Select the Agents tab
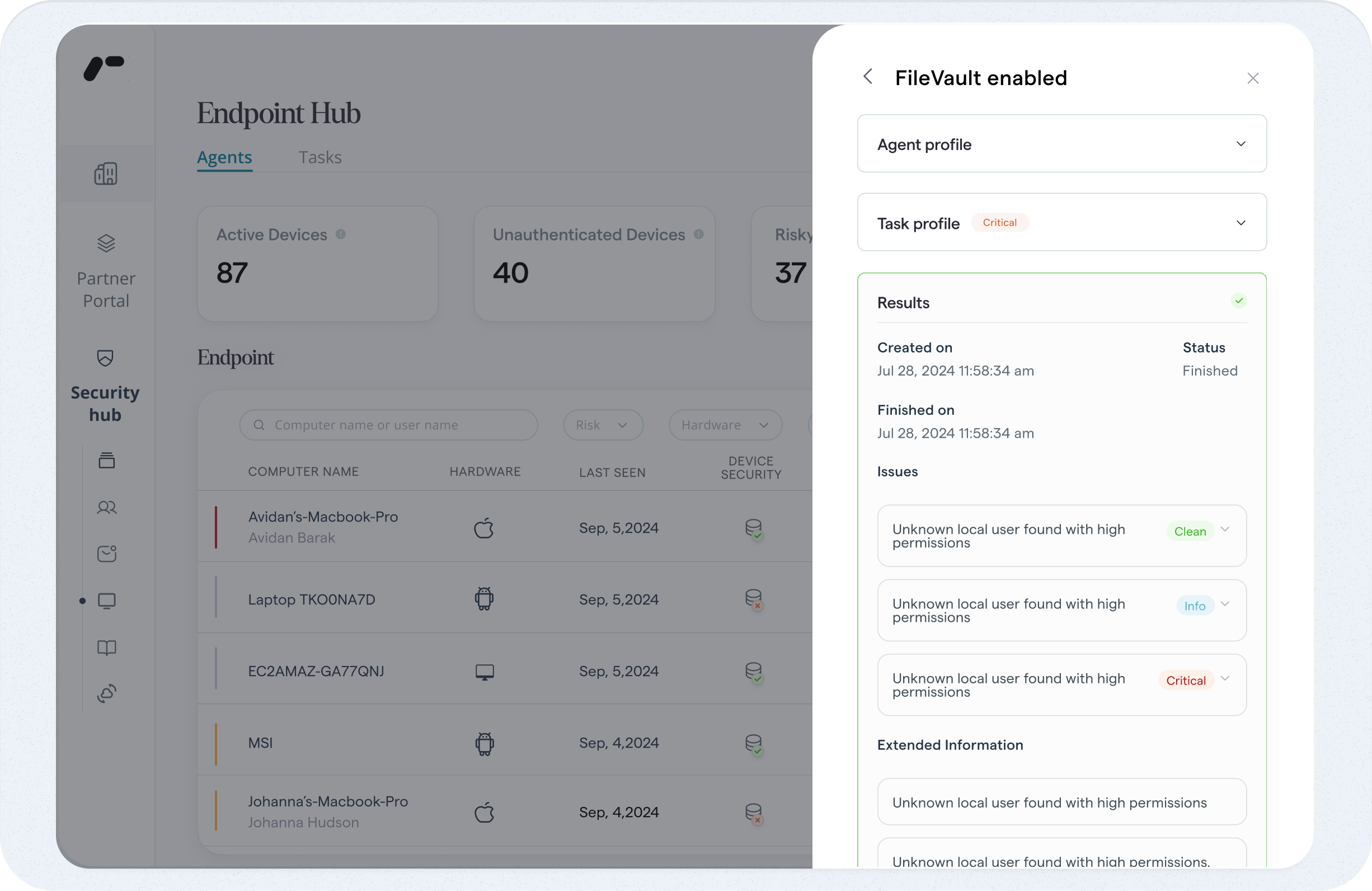The image size is (1372, 891). click(x=224, y=157)
